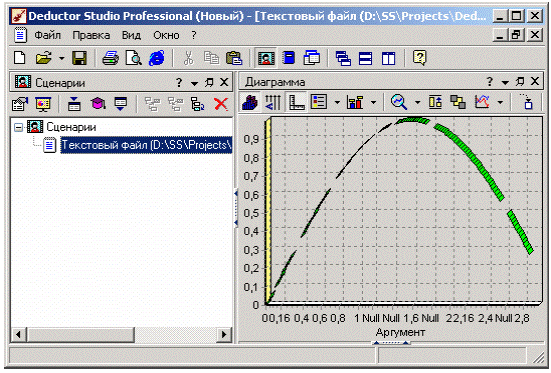Viewport: 551px width, 373px height.
Task: Delete node with the red X icon
Action: click(x=221, y=104)
